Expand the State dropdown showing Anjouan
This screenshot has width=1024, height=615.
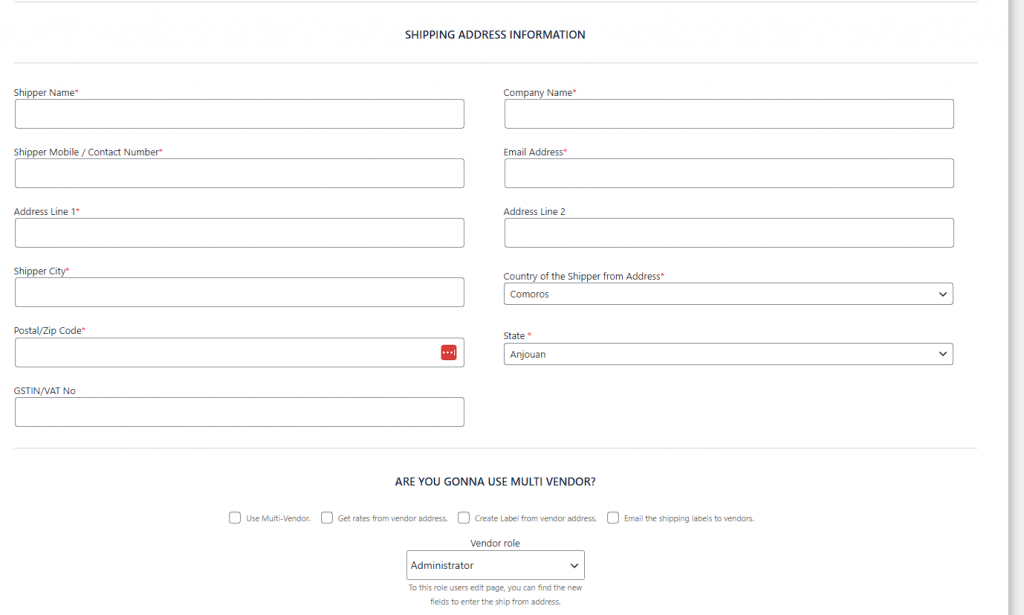(728, 354)
